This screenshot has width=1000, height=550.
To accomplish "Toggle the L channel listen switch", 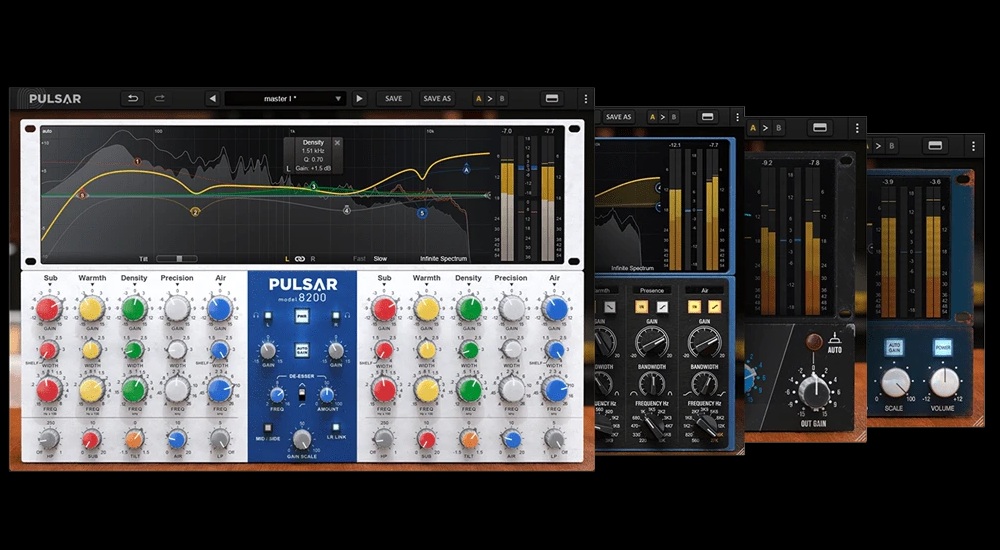I will click(267, 316).
